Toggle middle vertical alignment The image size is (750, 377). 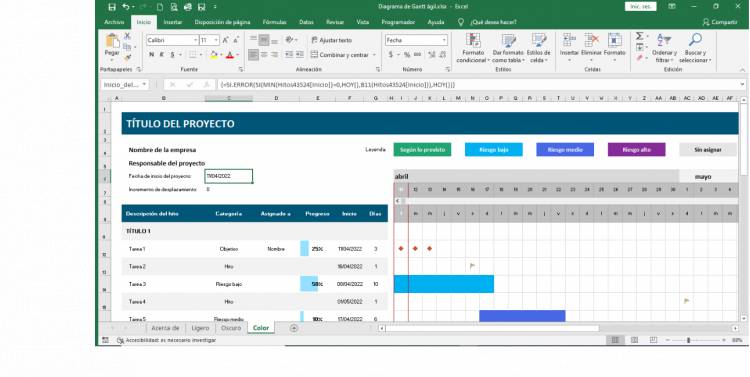(264, 40)
